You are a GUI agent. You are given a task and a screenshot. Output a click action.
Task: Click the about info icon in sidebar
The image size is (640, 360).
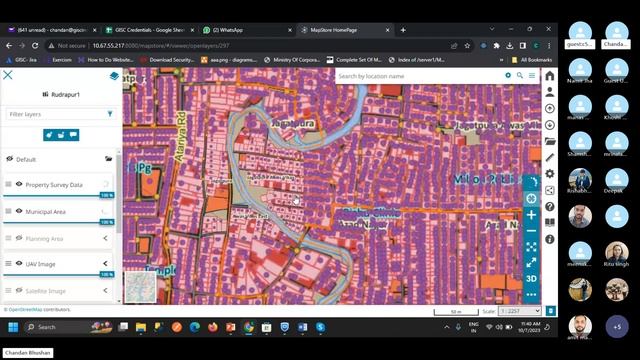point(550,239)
